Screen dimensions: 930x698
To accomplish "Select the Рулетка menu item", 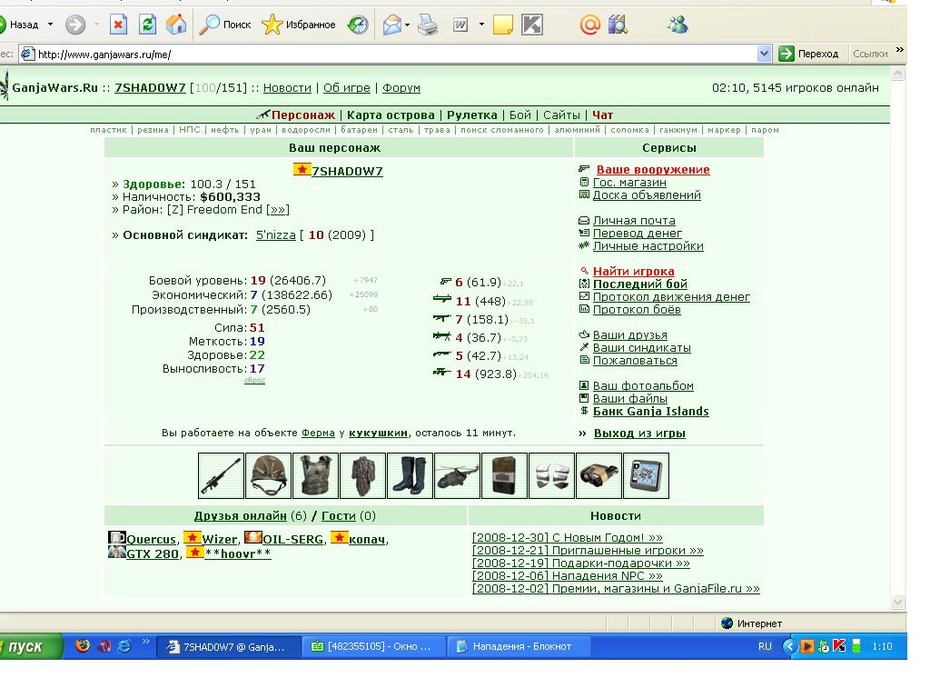I will [472, 115].
